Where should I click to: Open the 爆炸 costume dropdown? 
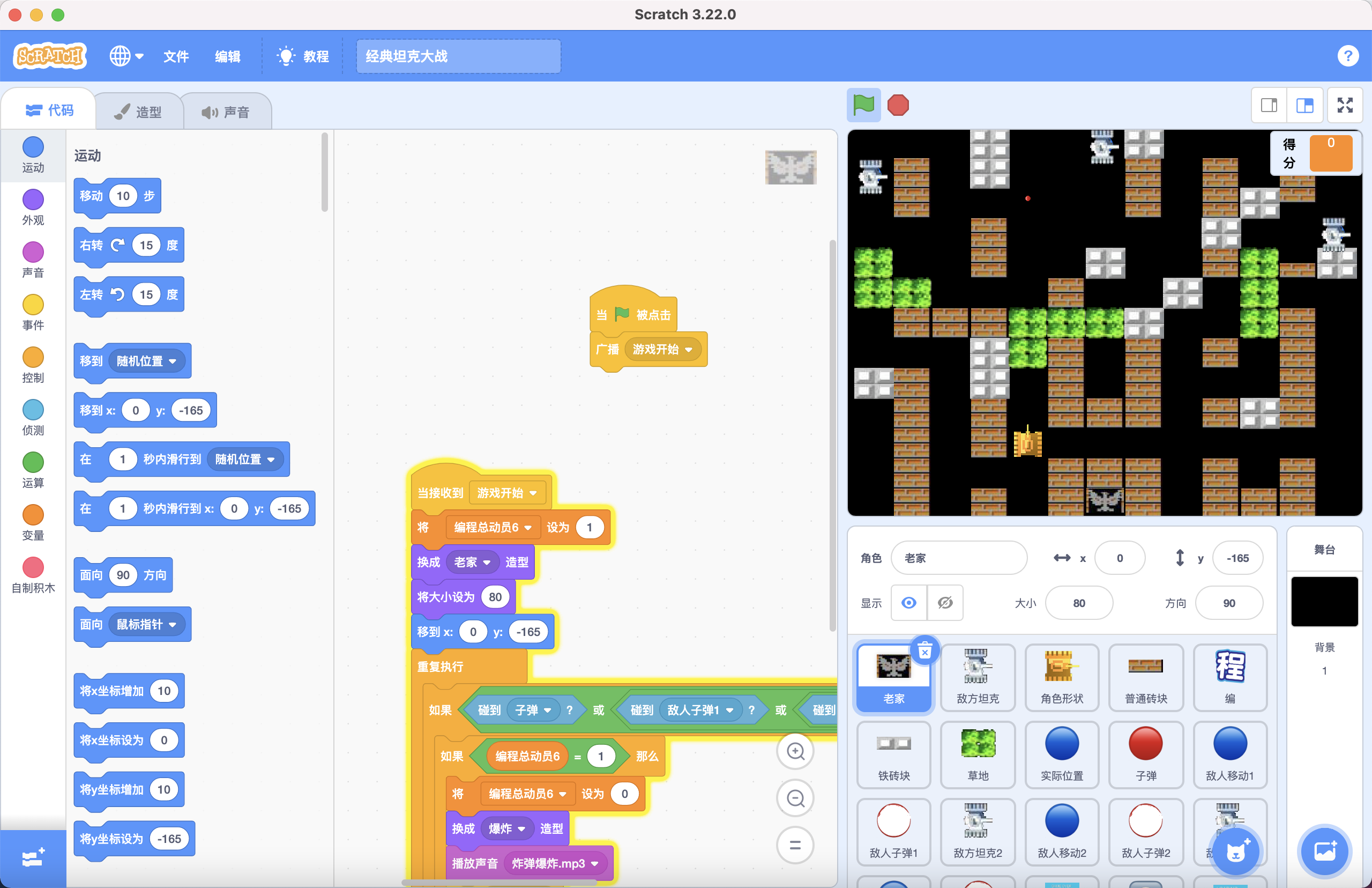point(507,828)
